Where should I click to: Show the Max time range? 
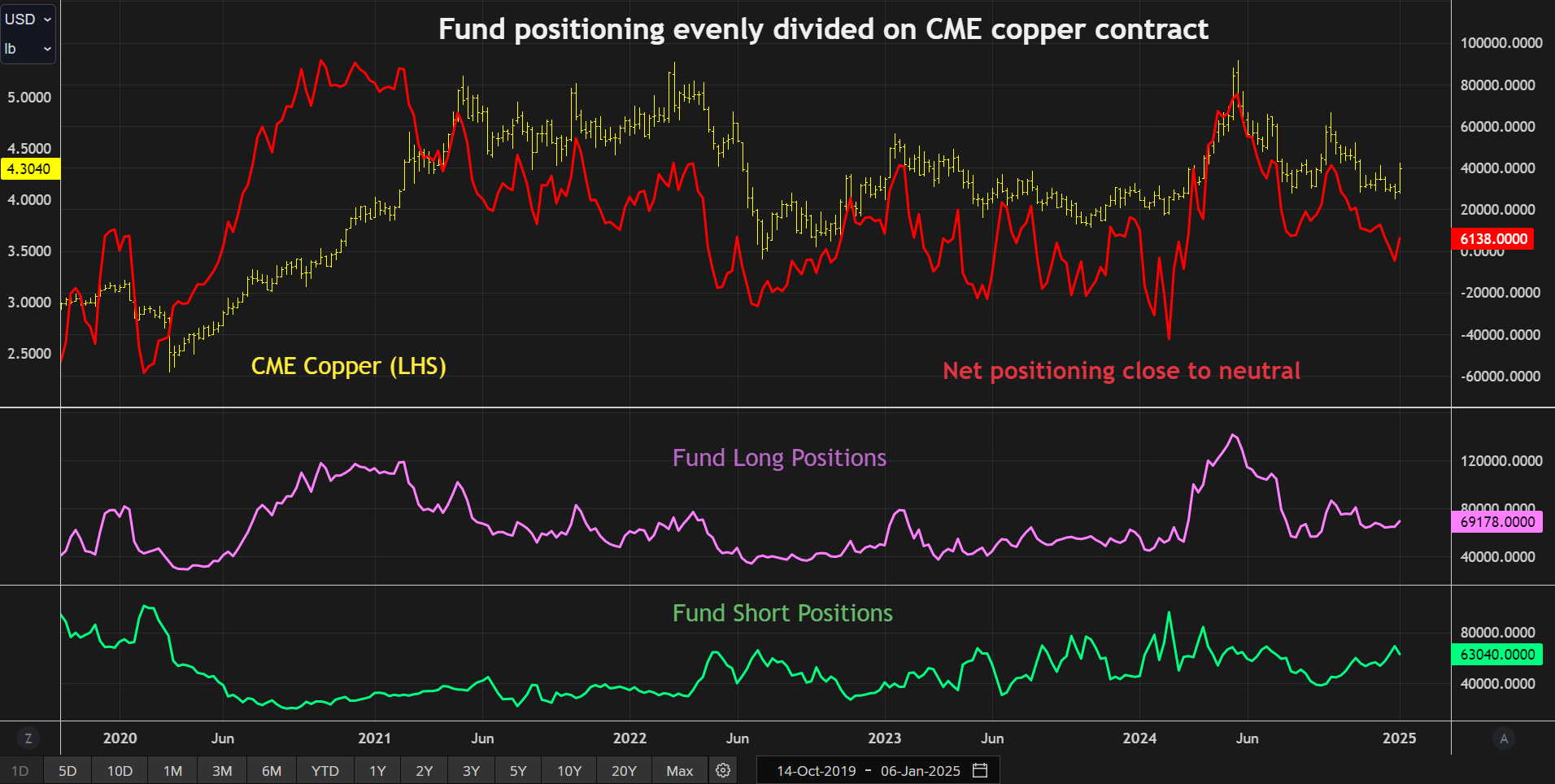point(679,771)
